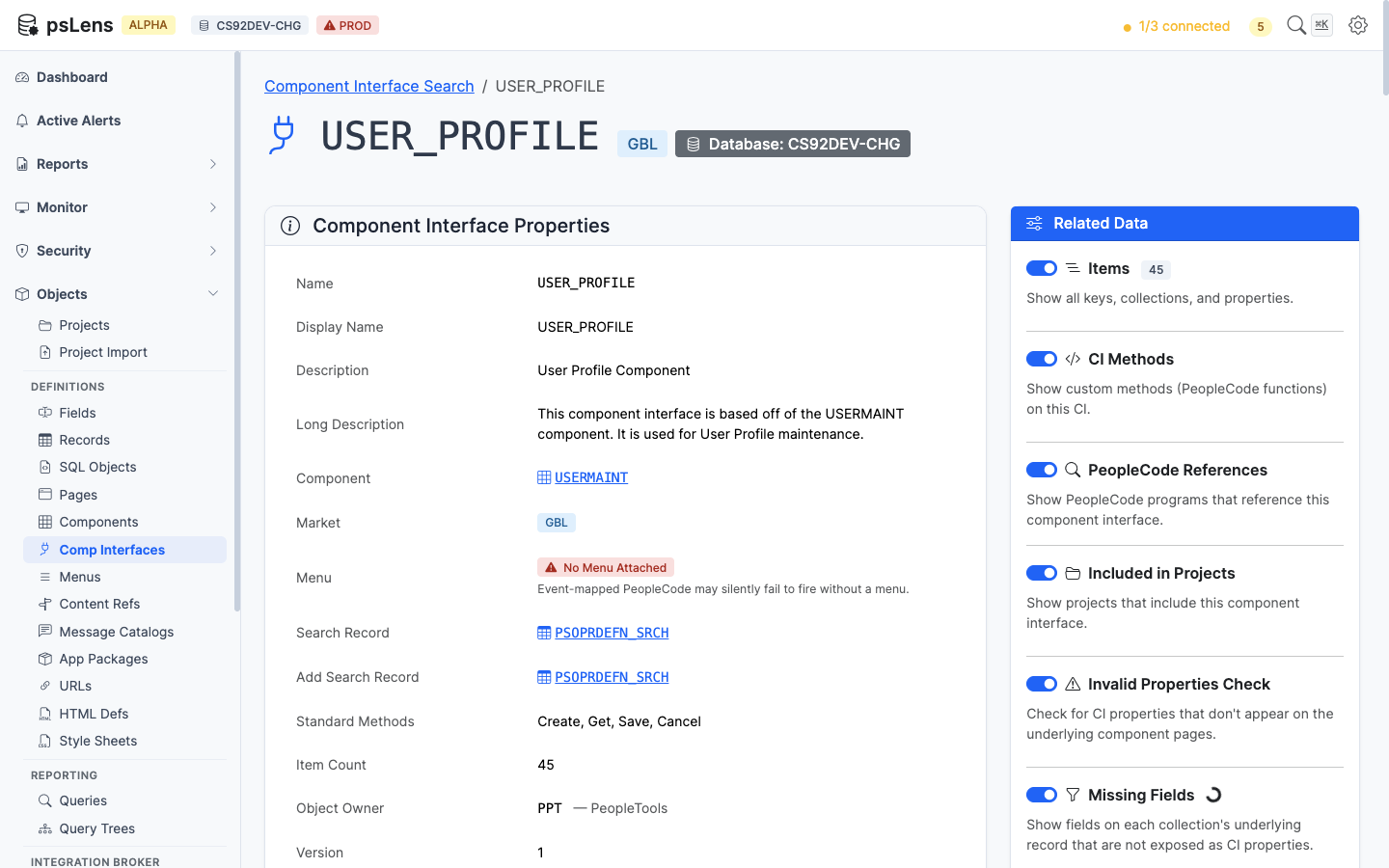Click the GBL badge next to title
Screen dimensions: 1389x868
(x=642, y=144)
